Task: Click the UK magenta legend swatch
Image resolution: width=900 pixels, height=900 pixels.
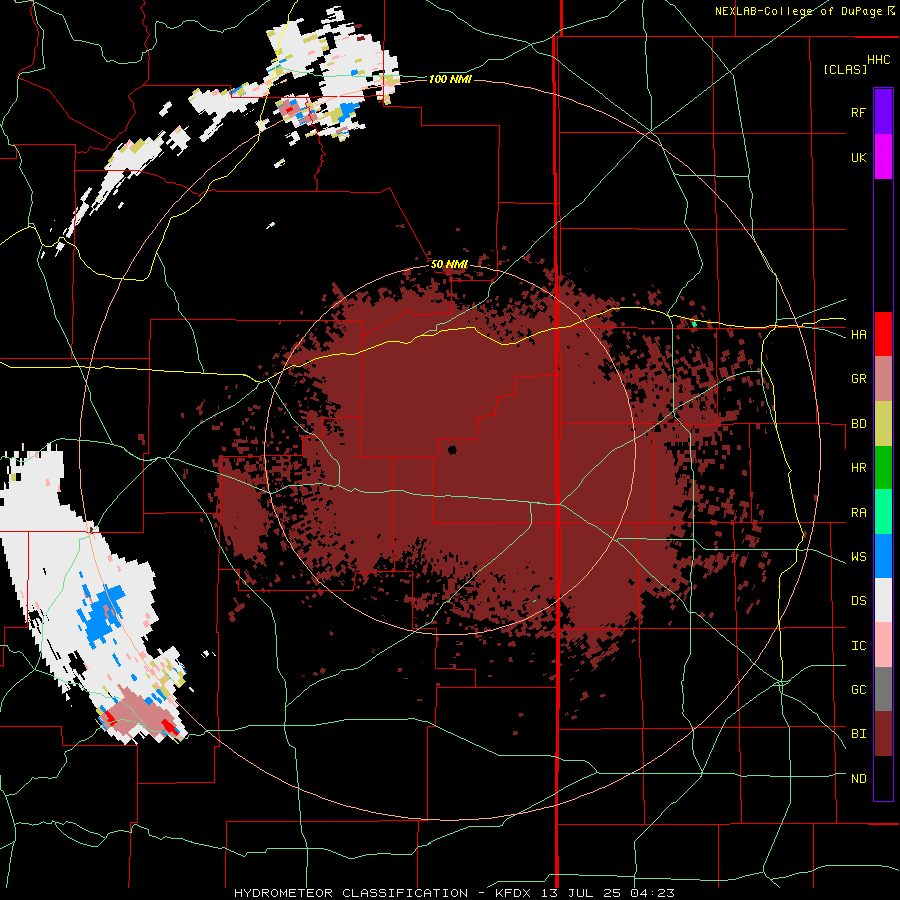Action: [883, 157]
